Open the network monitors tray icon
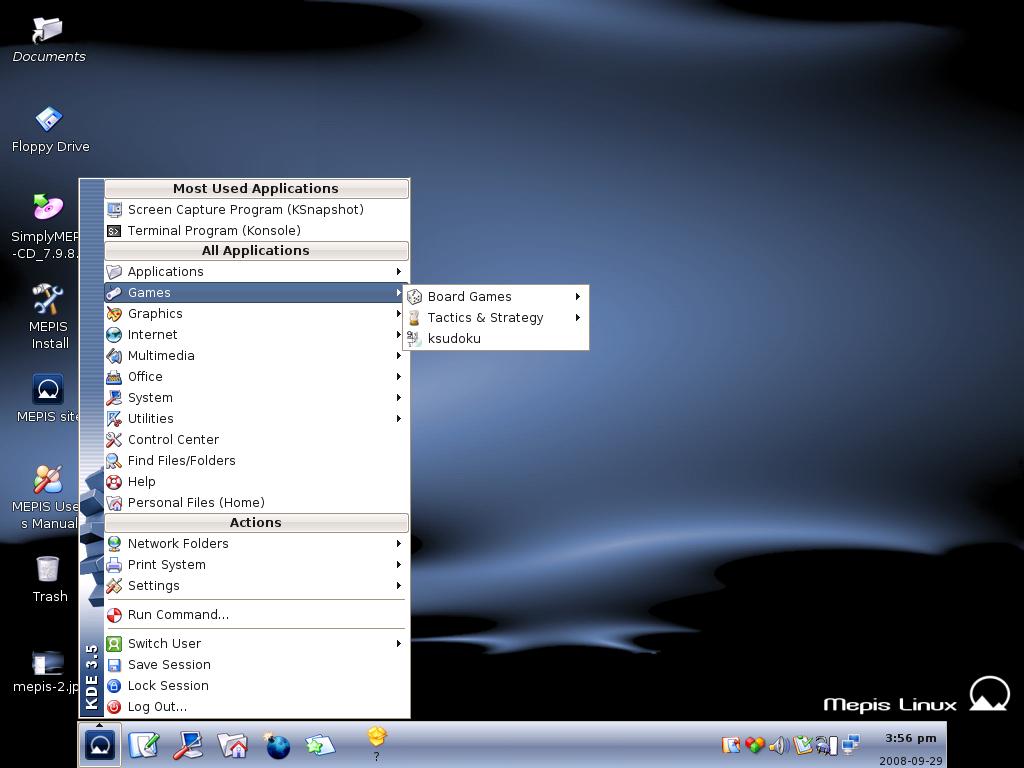Image resolution: width=1024 pixels, height=768 pixels. (x=851, y=744)
